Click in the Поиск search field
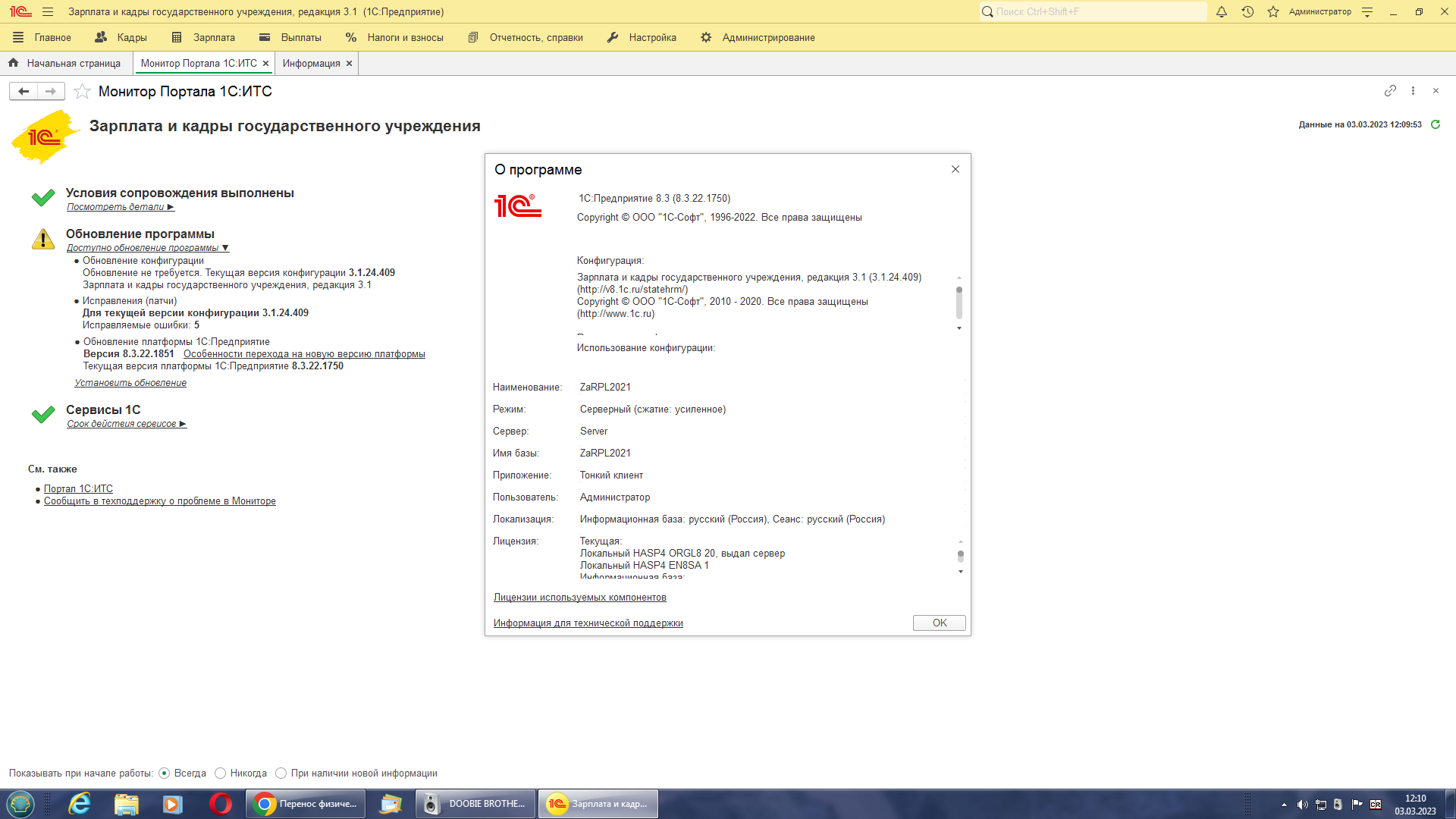Image resolution: width=1456 pixels, height=819 pixels. (x=1093, y=11)
